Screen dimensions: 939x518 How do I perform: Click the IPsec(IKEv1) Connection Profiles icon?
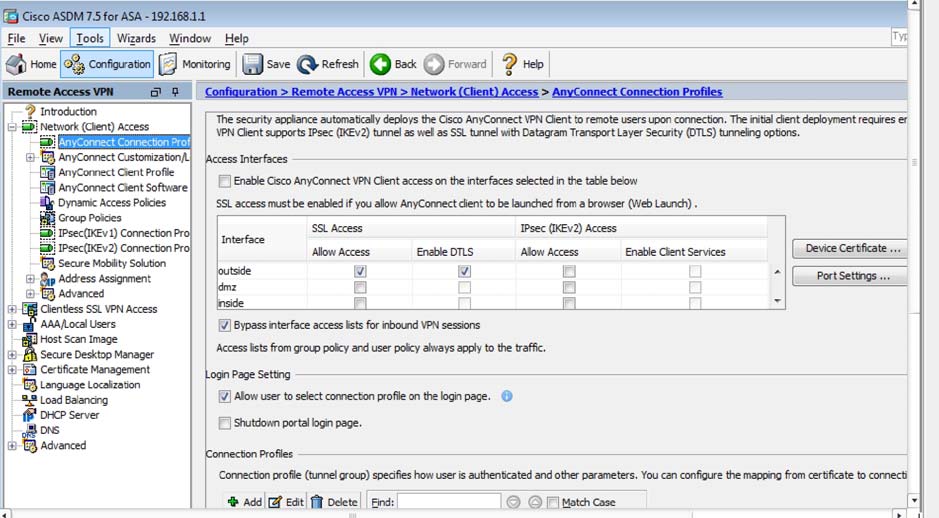pos(47,233)
